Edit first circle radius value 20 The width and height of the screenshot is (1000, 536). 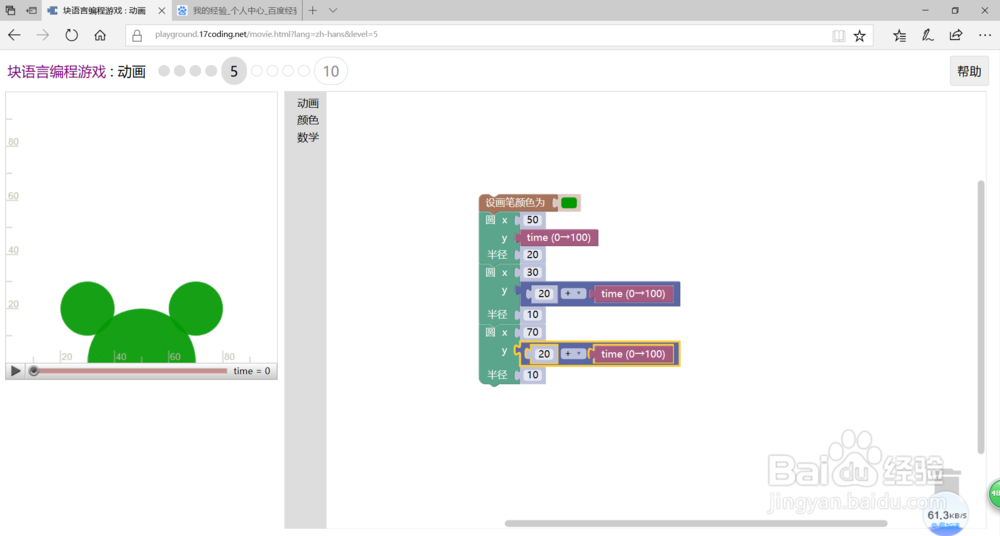[533, 255]
